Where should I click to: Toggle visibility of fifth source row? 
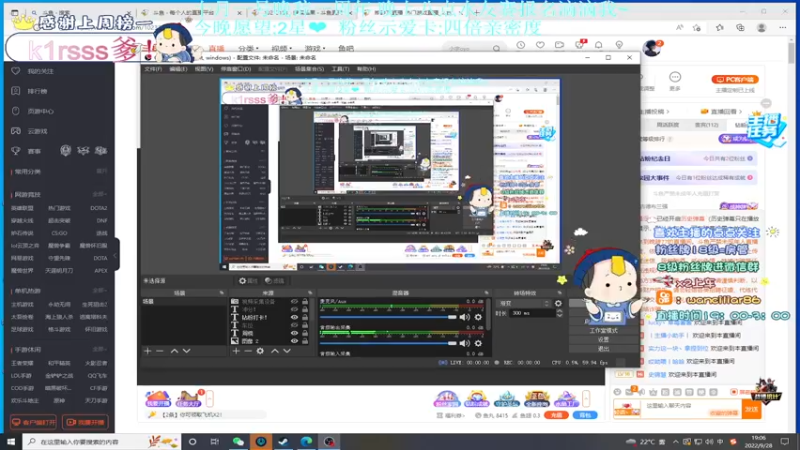[294, 333]
